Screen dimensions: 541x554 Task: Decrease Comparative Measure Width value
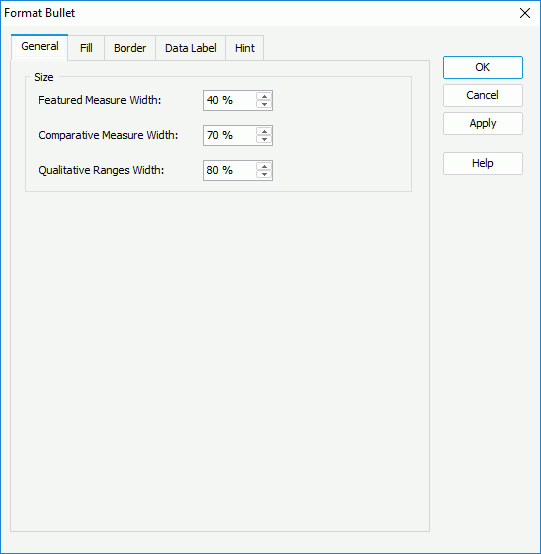(x=264, y=139)
